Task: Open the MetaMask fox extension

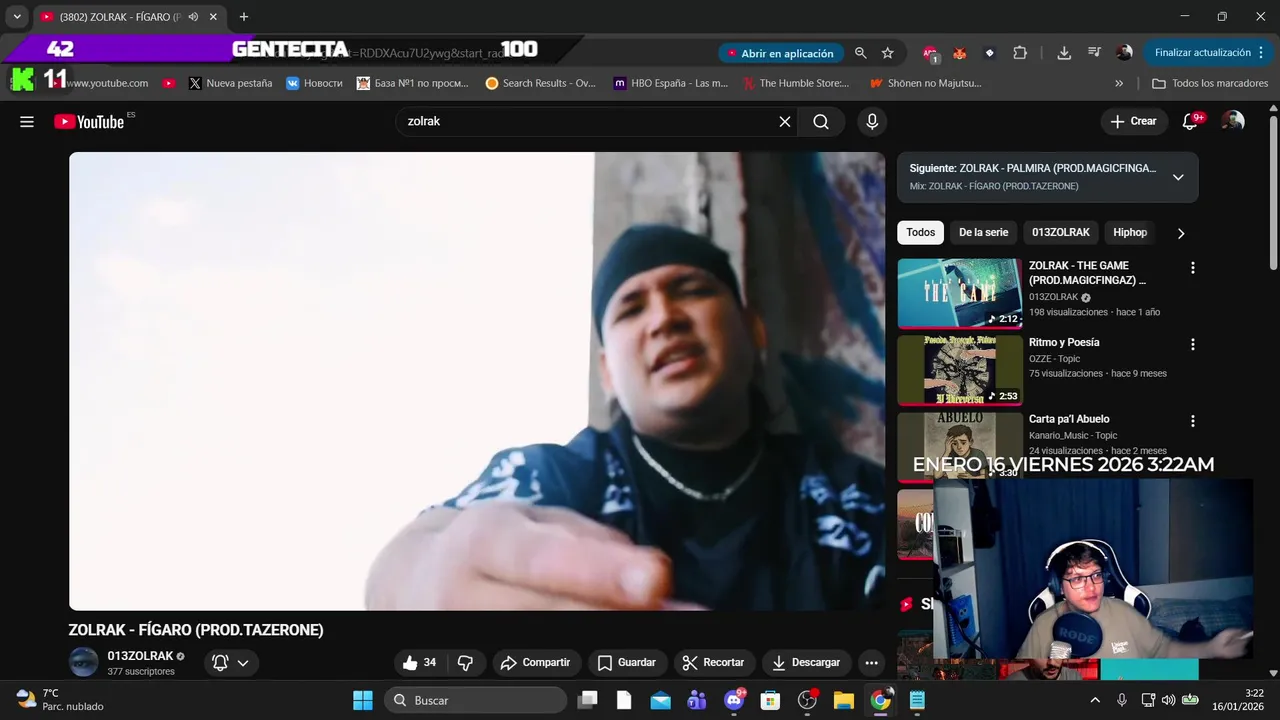Action: [x=960, y=53]
